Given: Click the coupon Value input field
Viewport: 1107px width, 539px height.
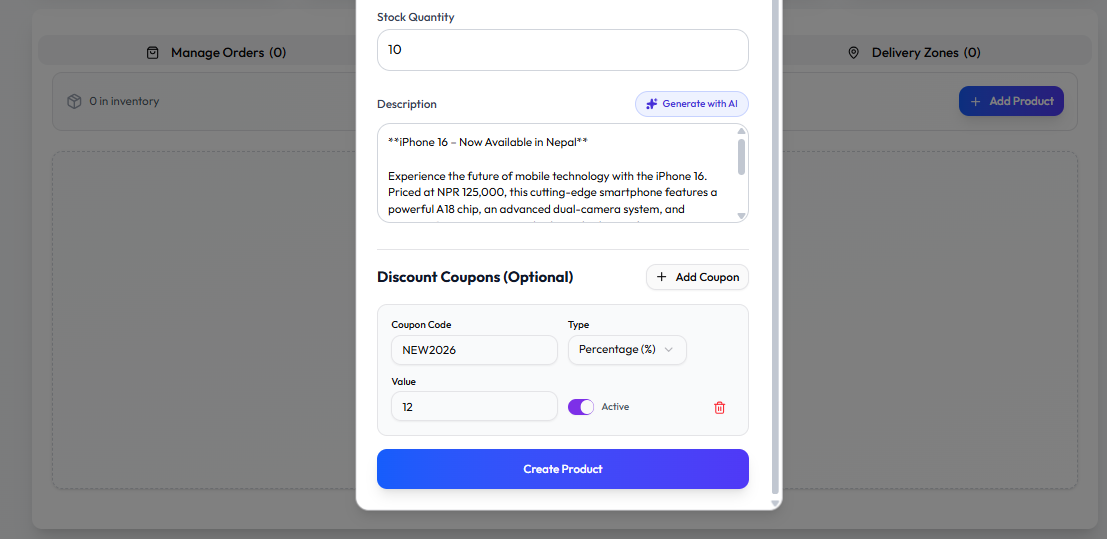Looking at the screenshot, I should 474,406.
